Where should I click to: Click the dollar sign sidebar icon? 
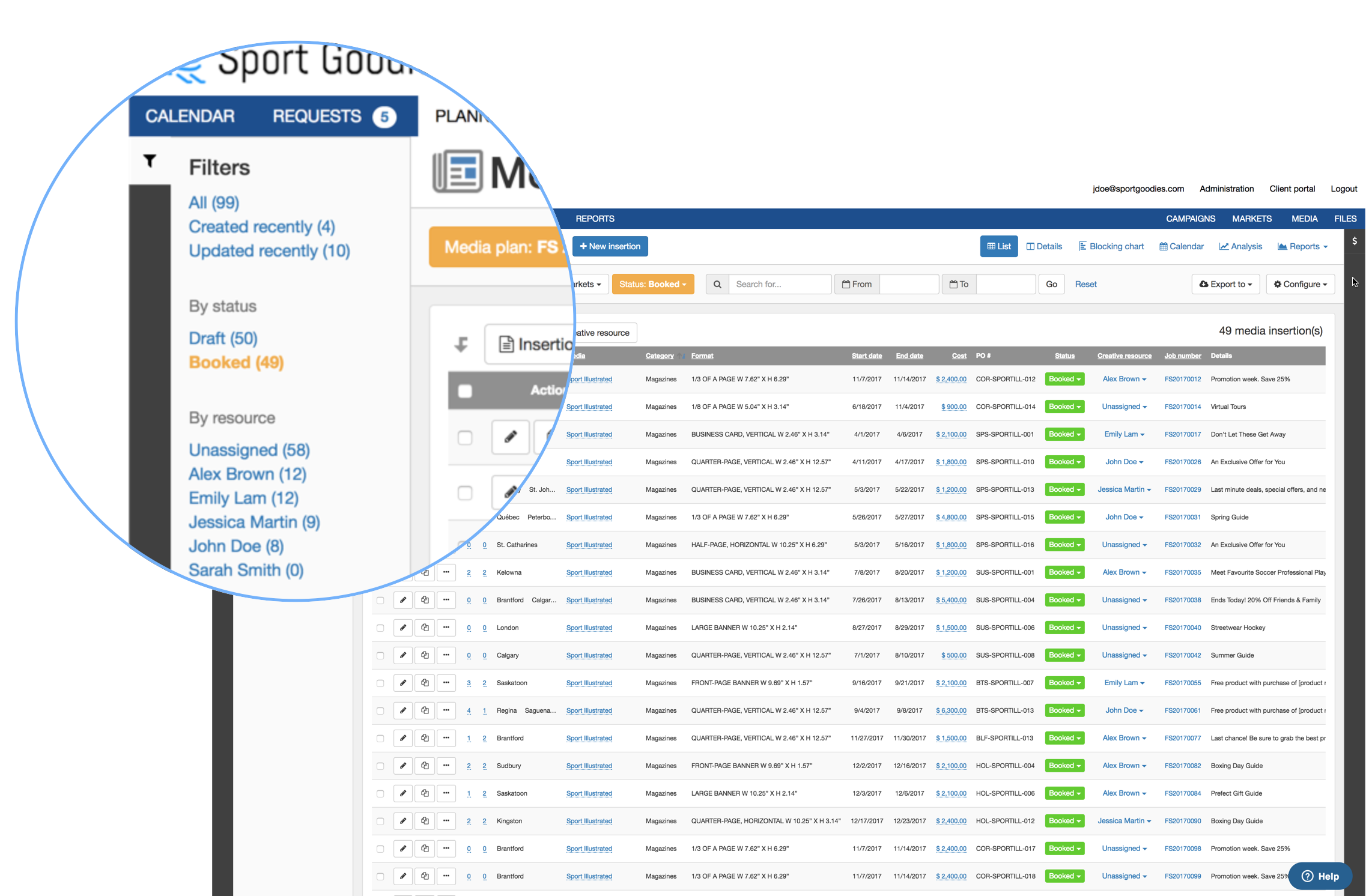pyautogui.click(x=1355, y=241)
